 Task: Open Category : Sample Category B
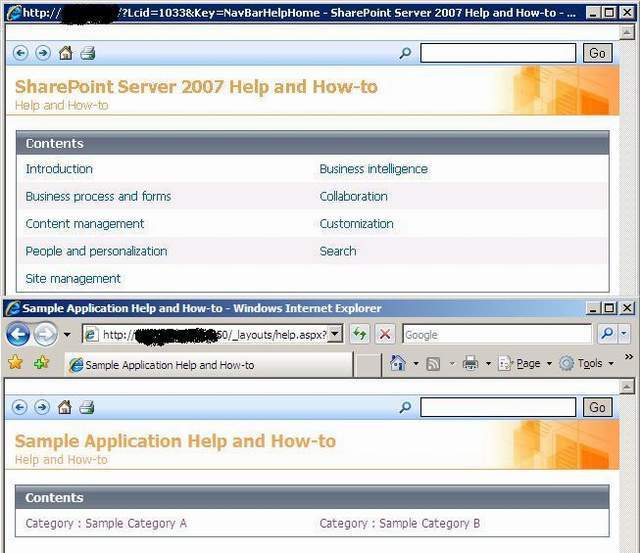pyautogui.click(x=400, y=523)
